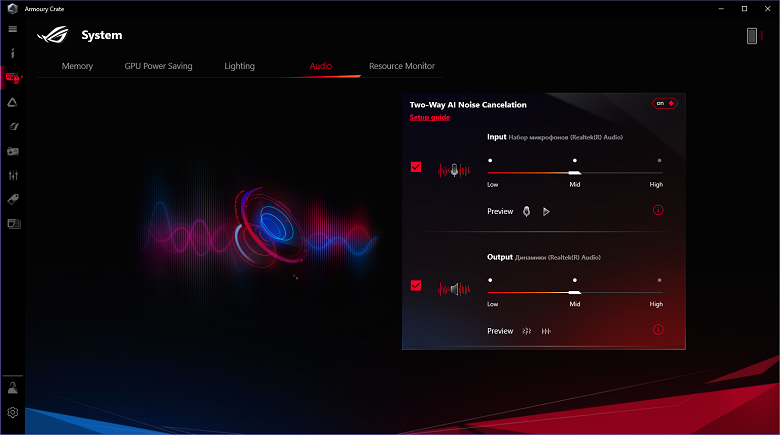Switch to the Memory tab
780x435 pixels.
click(x=77, y=66)
